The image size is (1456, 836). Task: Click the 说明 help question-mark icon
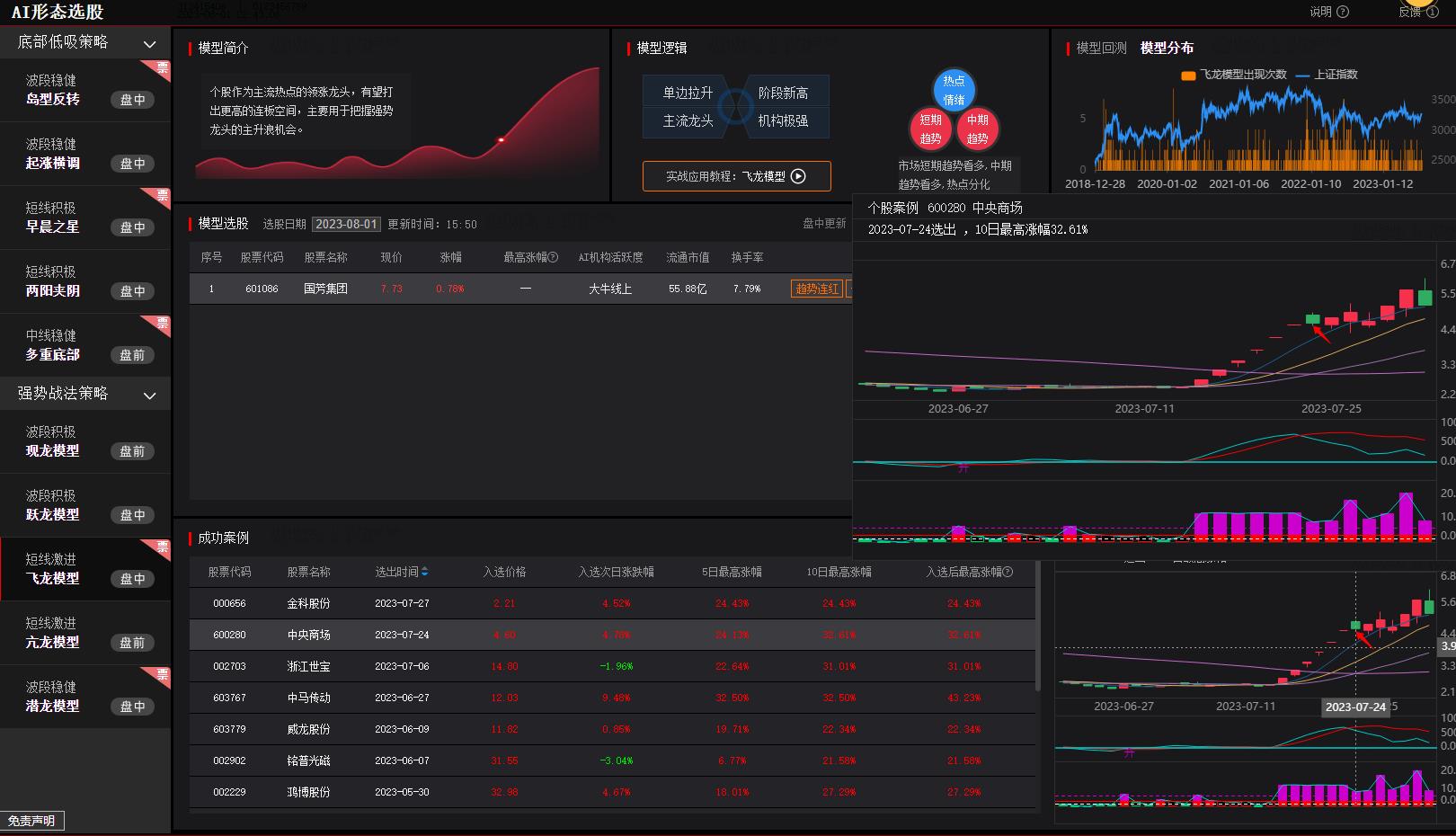(1343, 12)
